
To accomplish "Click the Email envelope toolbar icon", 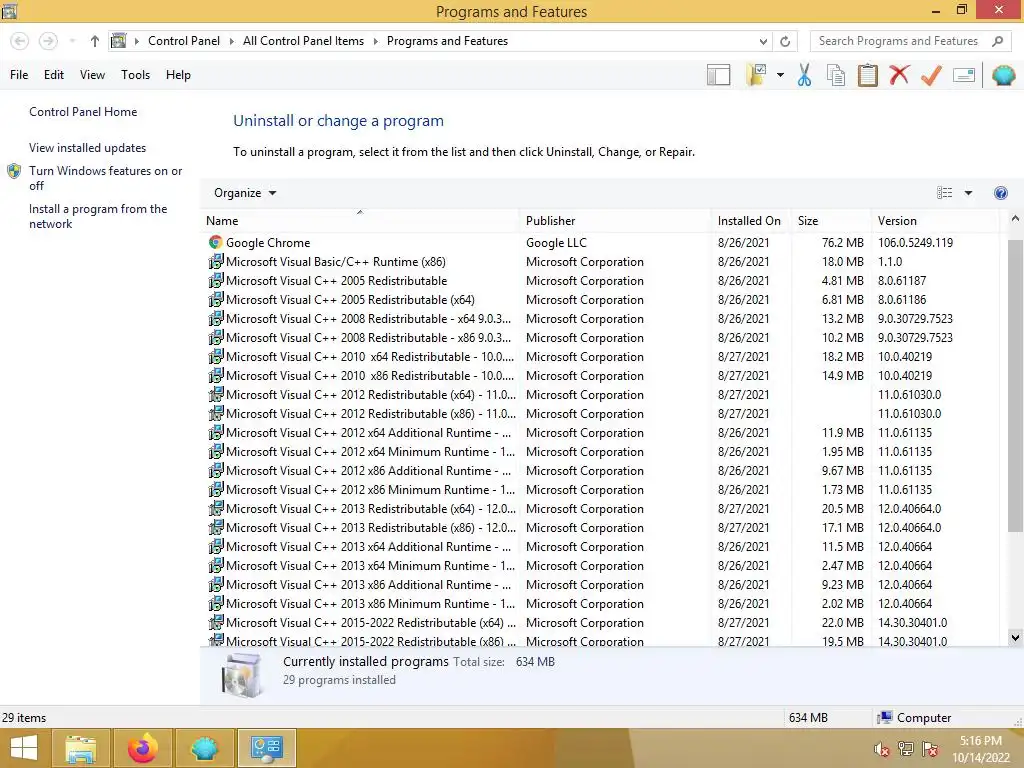I will pos(964,75).
